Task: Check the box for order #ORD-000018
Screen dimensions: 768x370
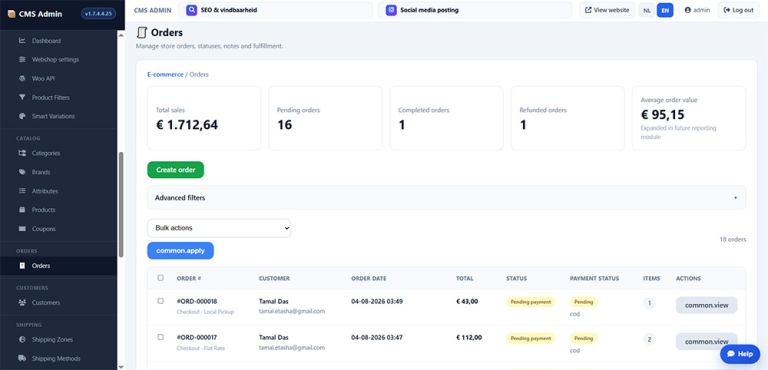Action: click(x=161, y=301)
